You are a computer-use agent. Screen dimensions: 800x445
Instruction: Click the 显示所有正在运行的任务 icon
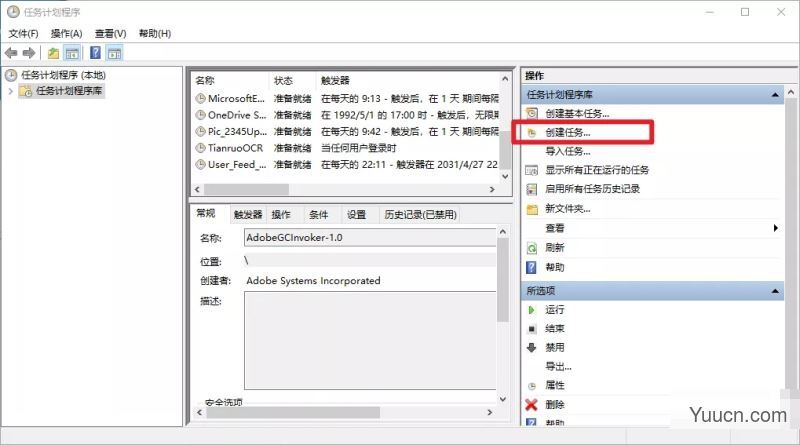click(532, 170)
